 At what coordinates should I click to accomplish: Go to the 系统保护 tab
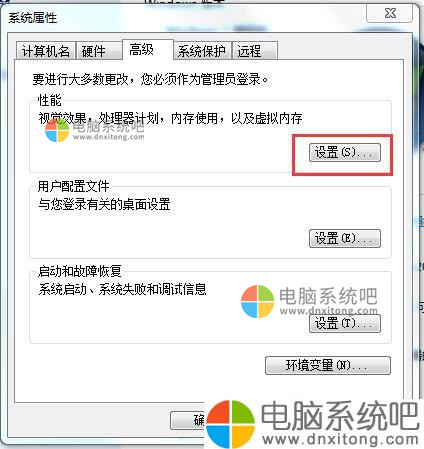(202, 51)
